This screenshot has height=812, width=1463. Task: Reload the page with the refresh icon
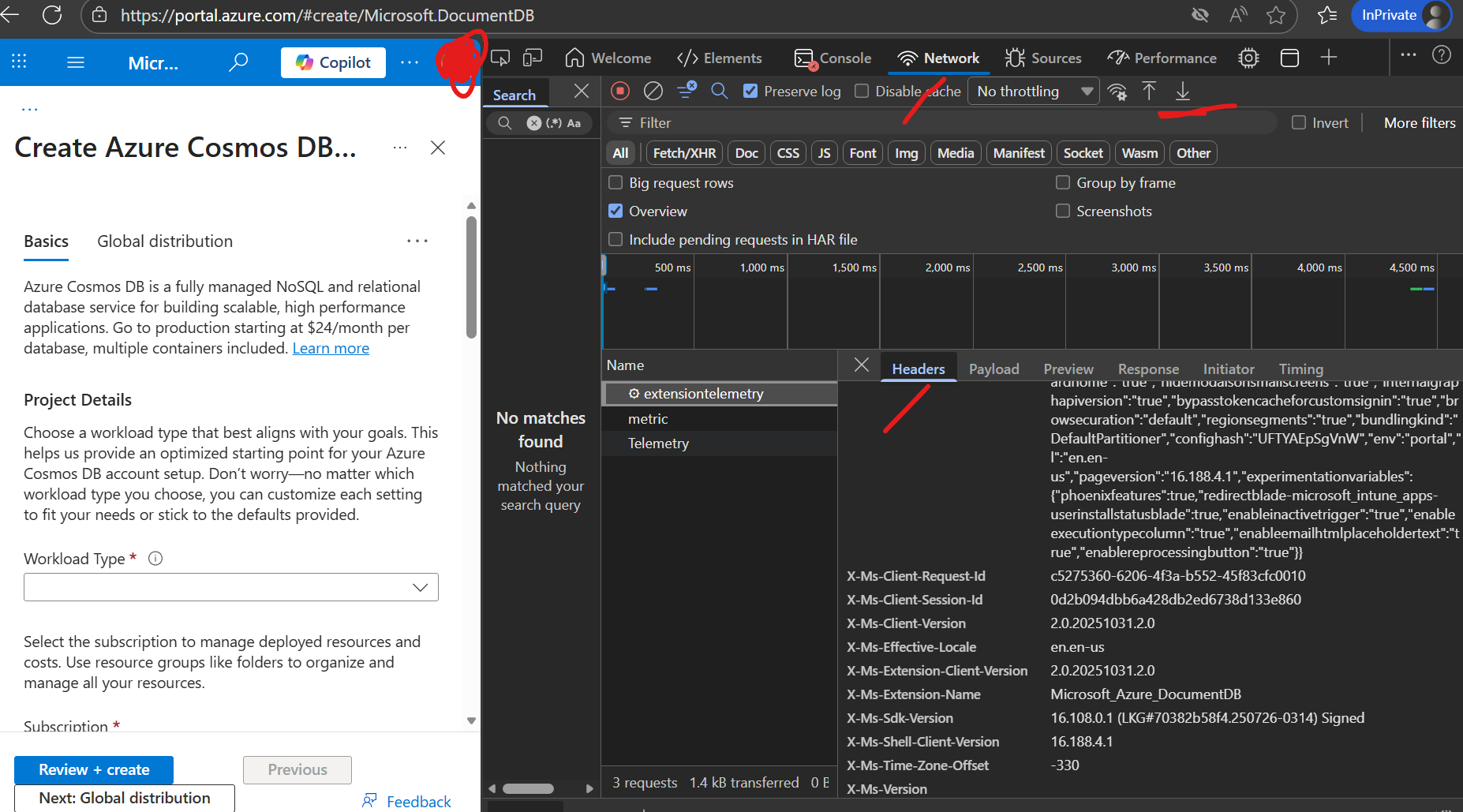point(52,15)
